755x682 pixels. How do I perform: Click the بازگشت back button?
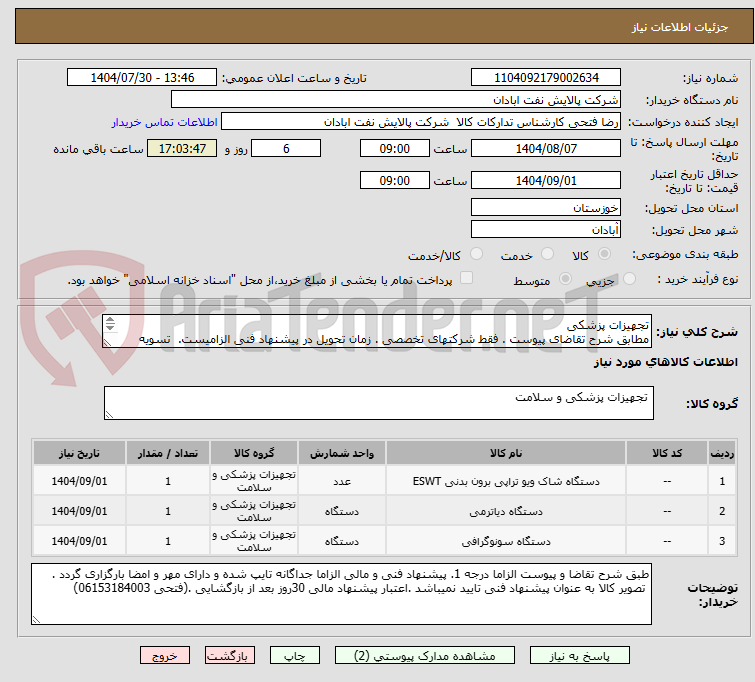coord(229,656)
